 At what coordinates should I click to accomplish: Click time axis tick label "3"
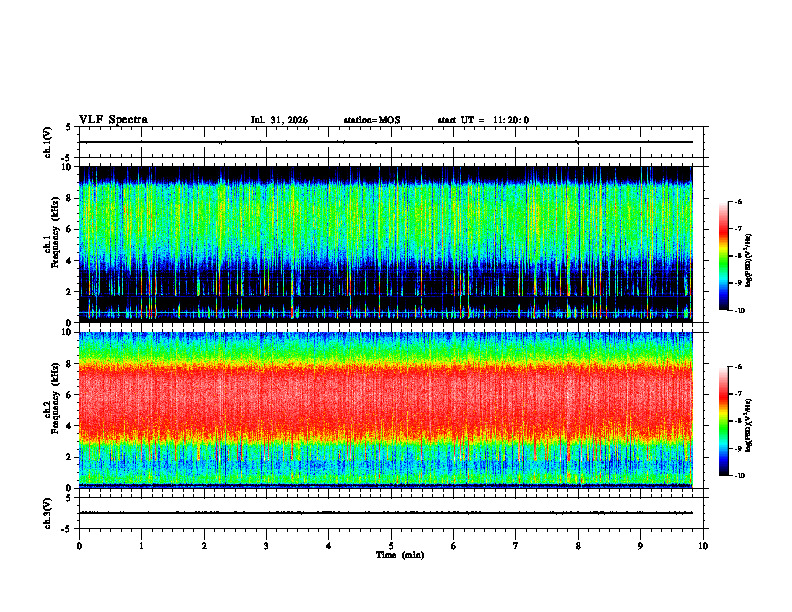tap(266, 546)
